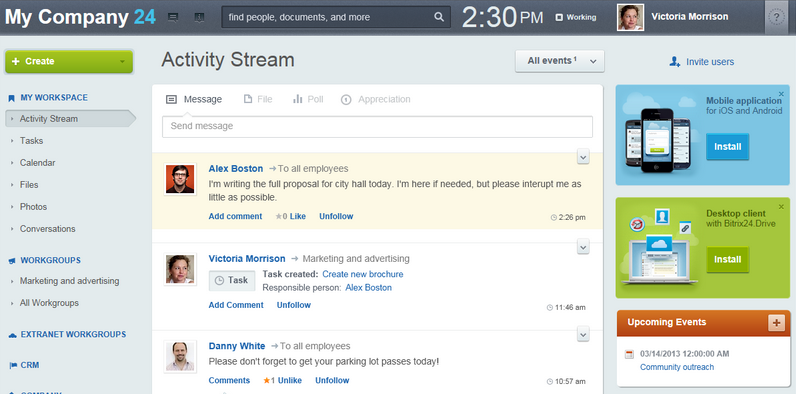Unfollow Alex Boston's post
Viewport: 802px width, 394px height.
[x=336, y=216]
